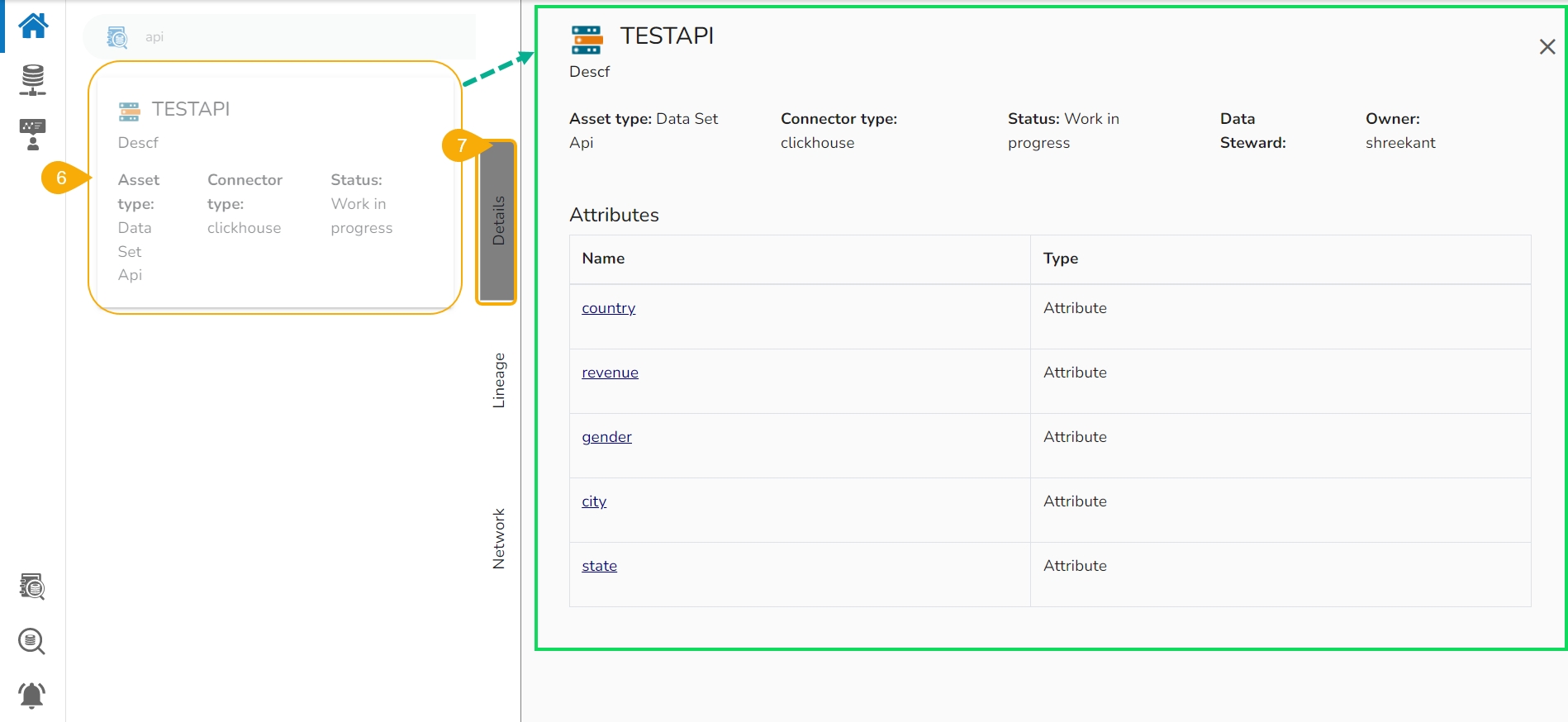Open the city attribute link
This screenshot has width=1568, height=722.
tap(594, 501)
